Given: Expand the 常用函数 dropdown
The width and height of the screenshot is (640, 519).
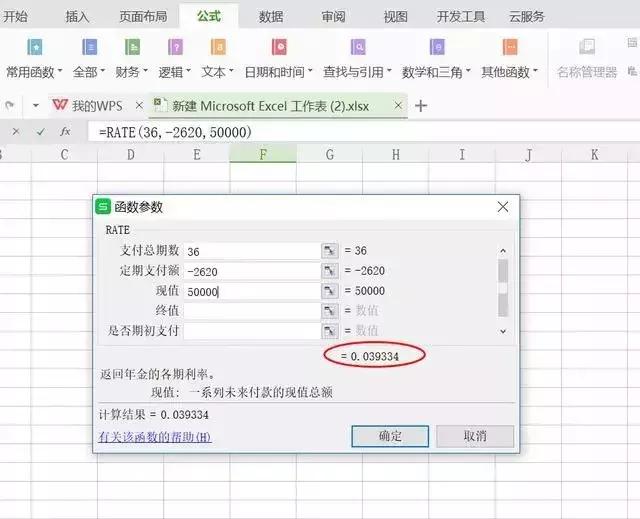Looking at the screenshot, I should tap(60, 71).
